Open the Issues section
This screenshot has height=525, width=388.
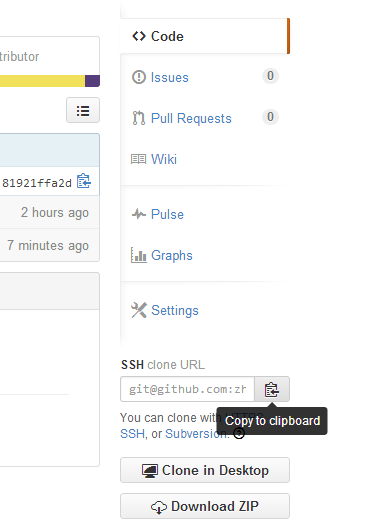169,77
